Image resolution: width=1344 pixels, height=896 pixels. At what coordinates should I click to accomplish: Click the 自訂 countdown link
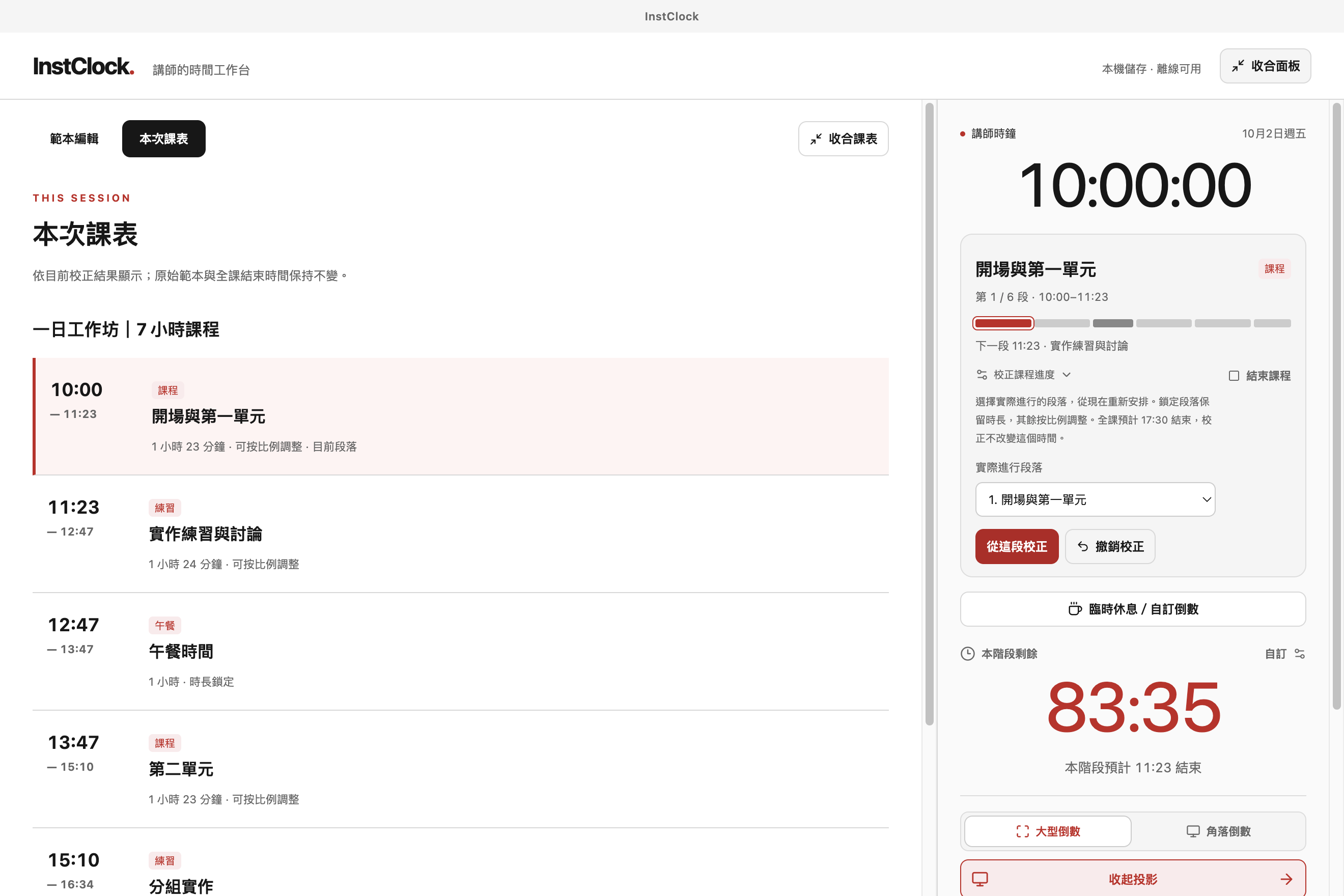coord(1284,654)
